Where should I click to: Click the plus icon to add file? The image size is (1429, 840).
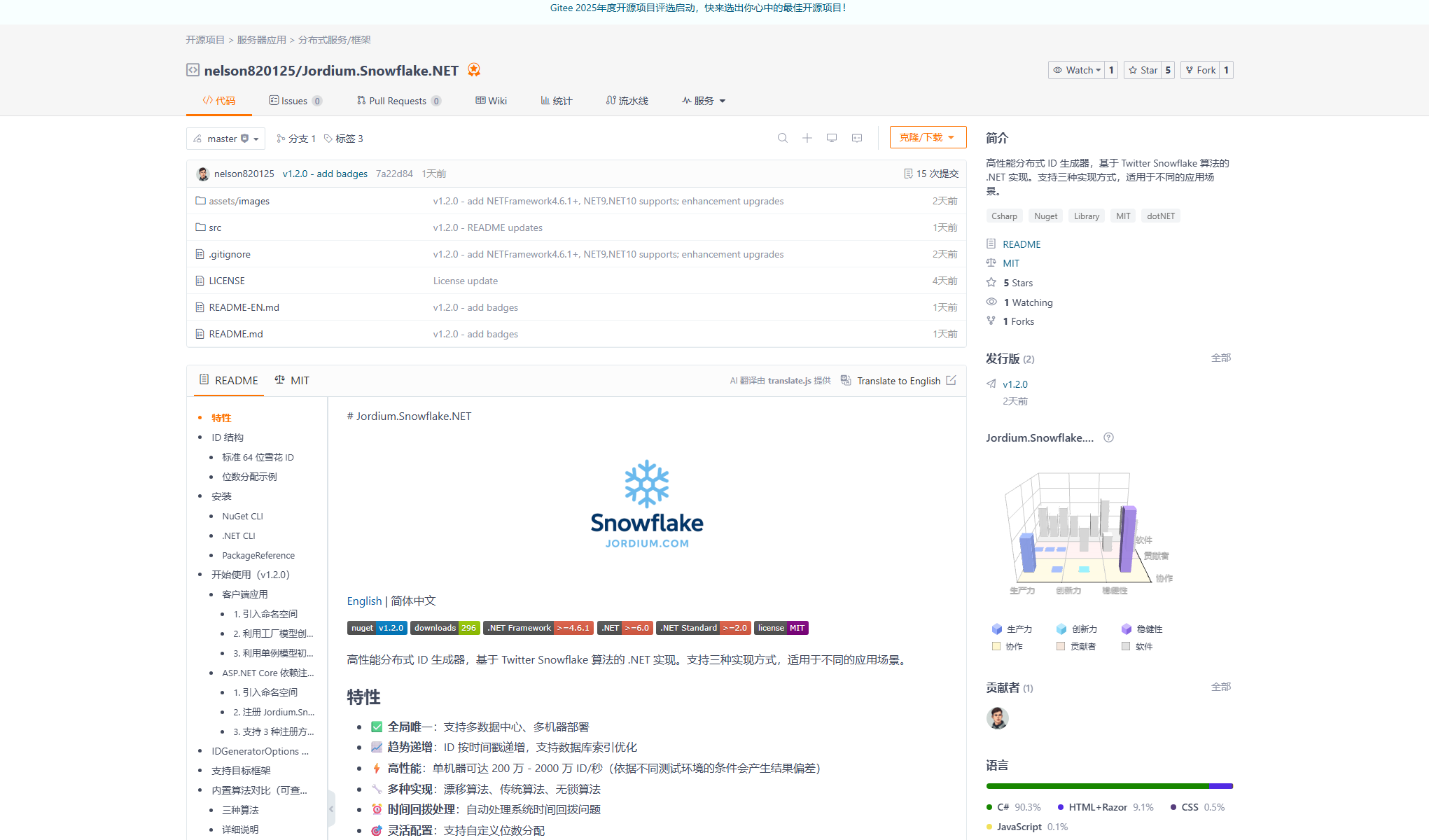(x=807, y=138)
